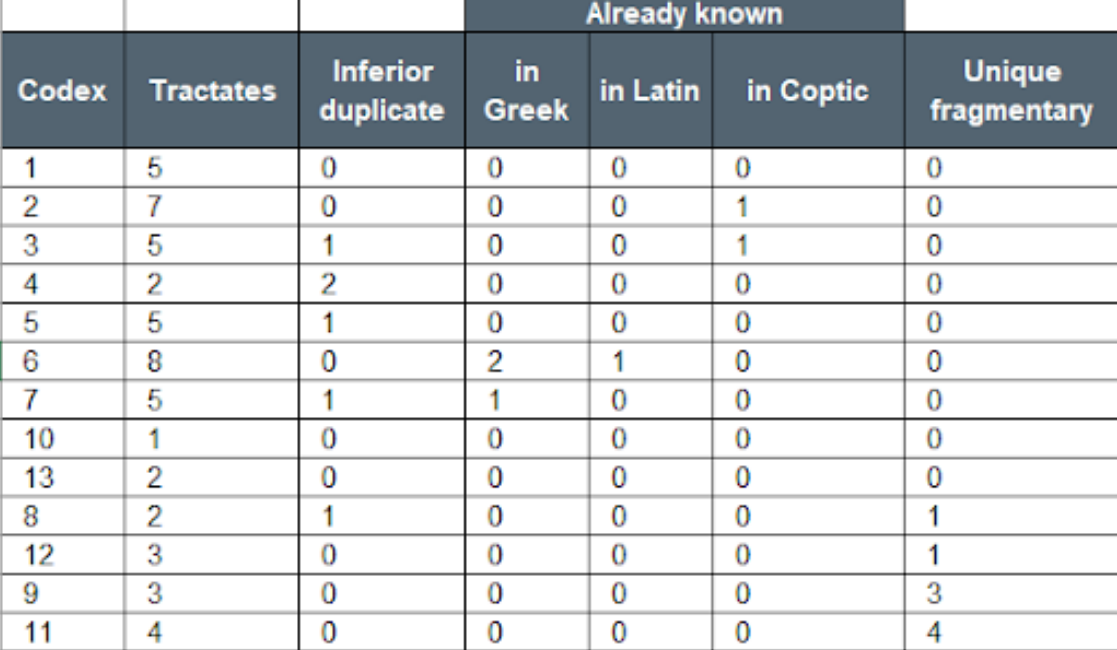Click the 'Tractates' column header cell

click(212, 91)
